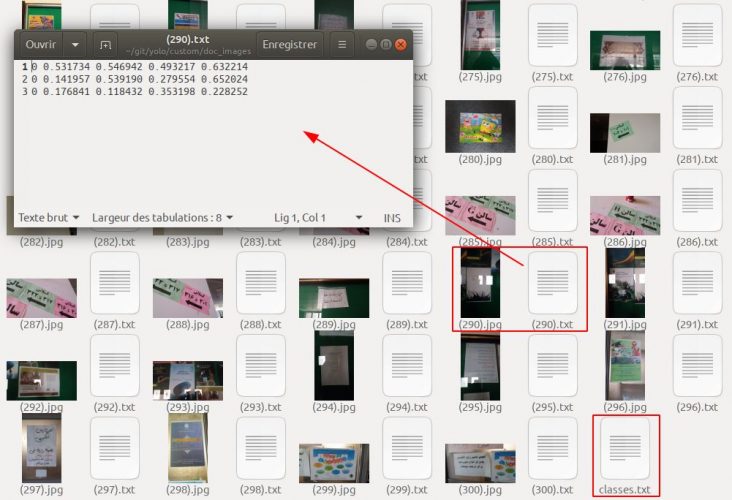Image resolution: width=732 pixels, height=500 pixels.
Task: Select the (290).jpg image thumbnail
Action: click(x=480, y=282)
